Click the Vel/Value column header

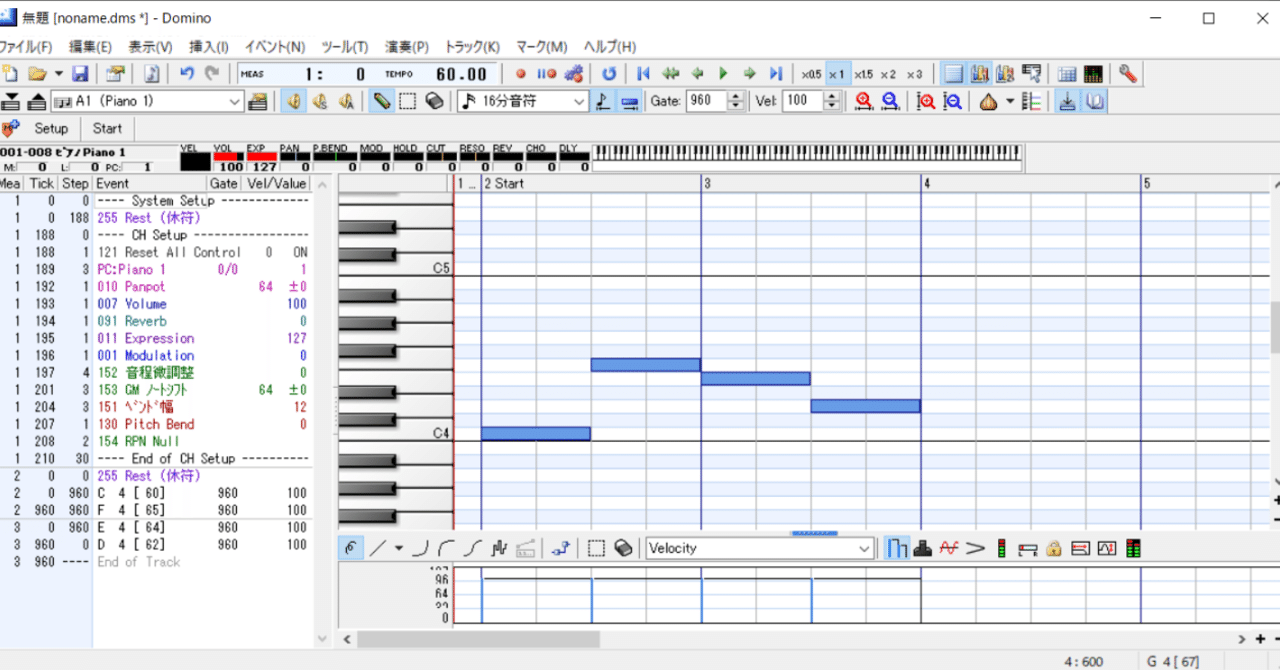coord(277,184)
